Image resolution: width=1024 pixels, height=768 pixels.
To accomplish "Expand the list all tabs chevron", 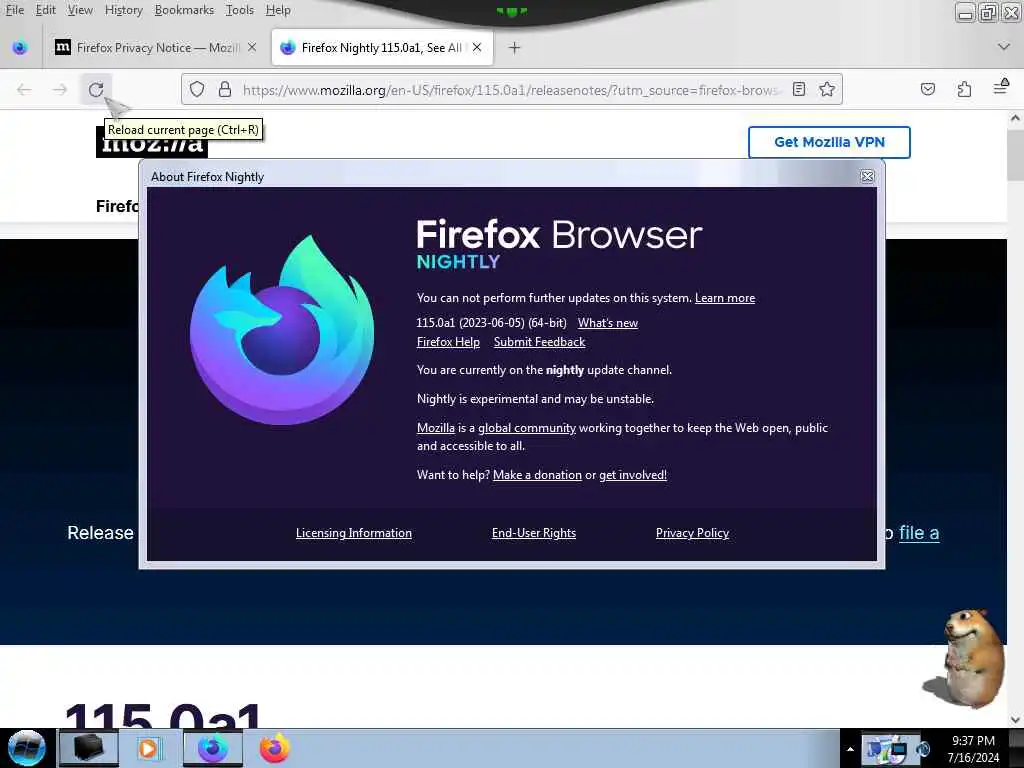I will (x=1004, y=47).
